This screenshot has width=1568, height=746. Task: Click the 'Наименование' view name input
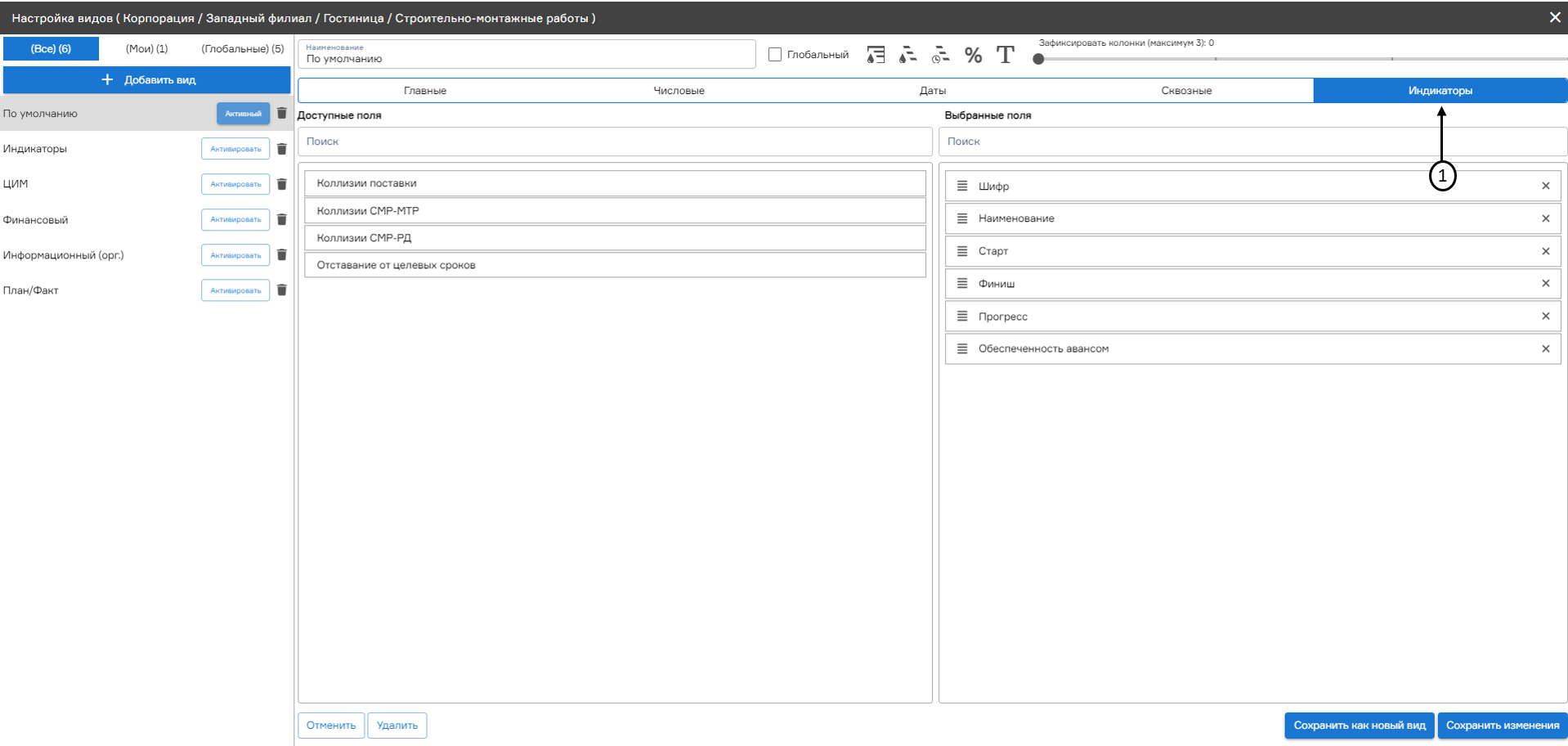pyautogui.click(x=526, y=54)
